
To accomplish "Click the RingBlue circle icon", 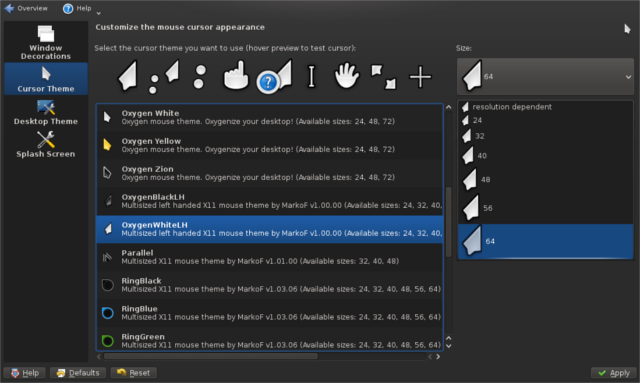I will (x=108, y=313).
